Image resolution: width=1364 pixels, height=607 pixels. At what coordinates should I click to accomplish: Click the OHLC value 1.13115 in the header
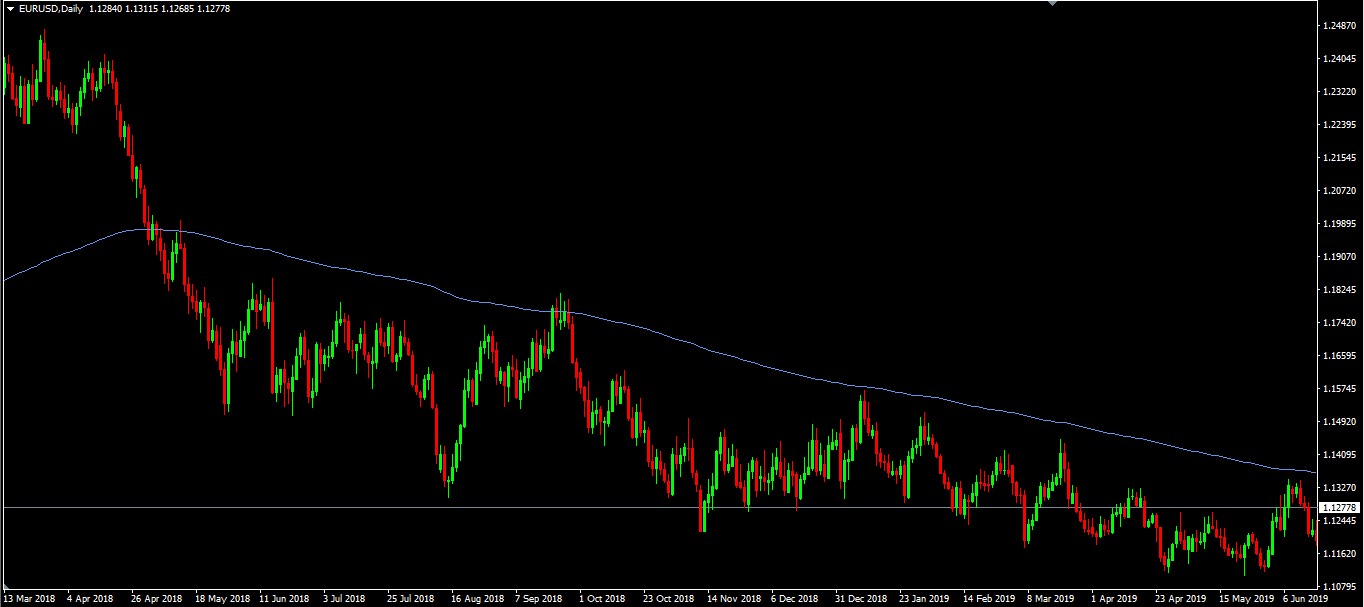coord(142,10)
